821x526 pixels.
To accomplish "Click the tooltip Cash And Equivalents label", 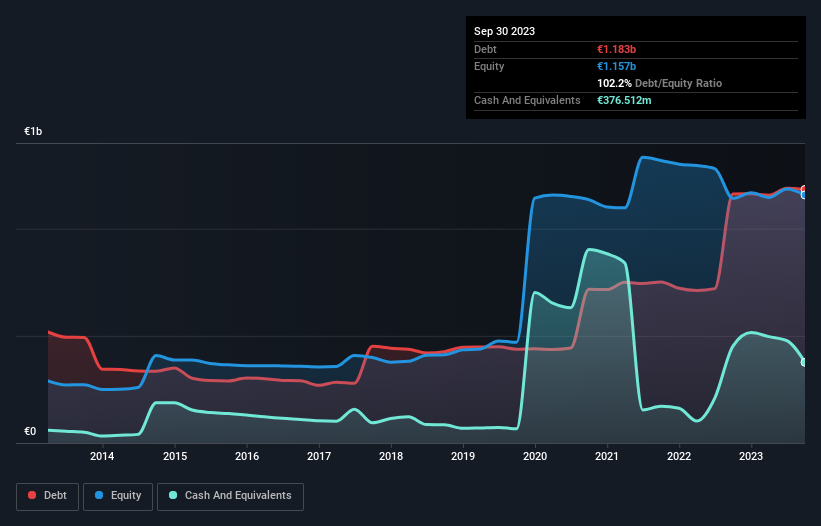I will (x=527, y=100).
